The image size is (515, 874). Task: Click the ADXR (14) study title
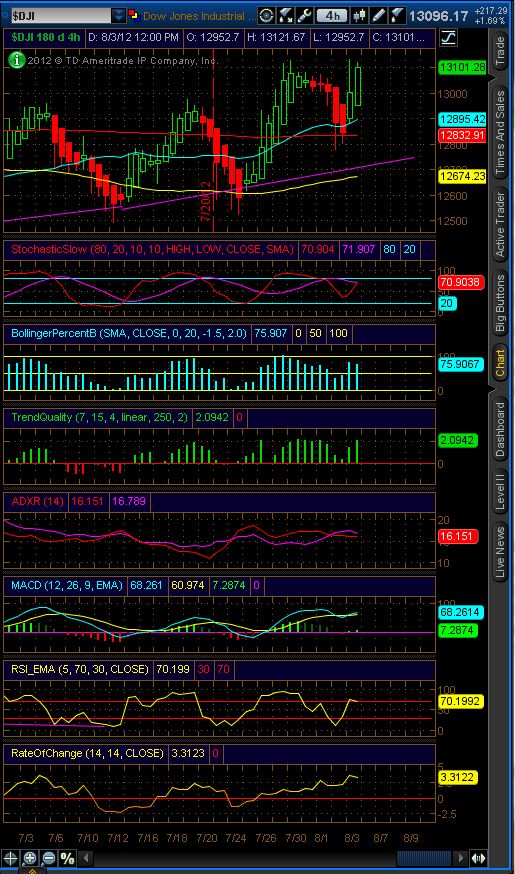click(38, 501)
